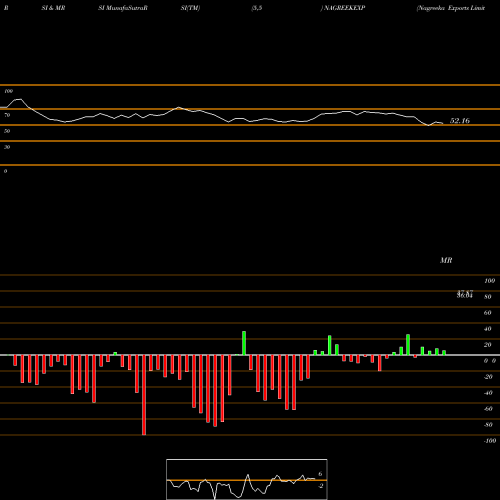Click the RSI value label 52.16
Screen dimensions: 500x500
[x=460, y=121]
